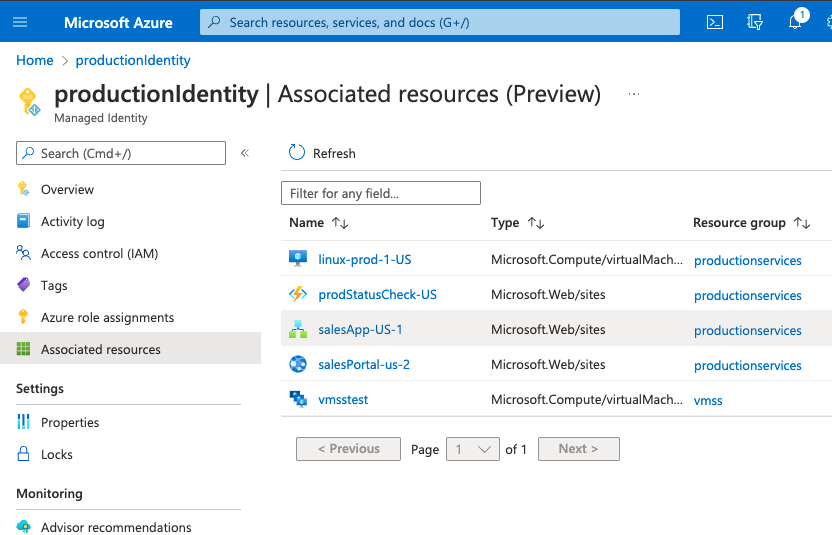832x535 pixels.
Task: Sort the table by Name column
Action: coord(339,223)
